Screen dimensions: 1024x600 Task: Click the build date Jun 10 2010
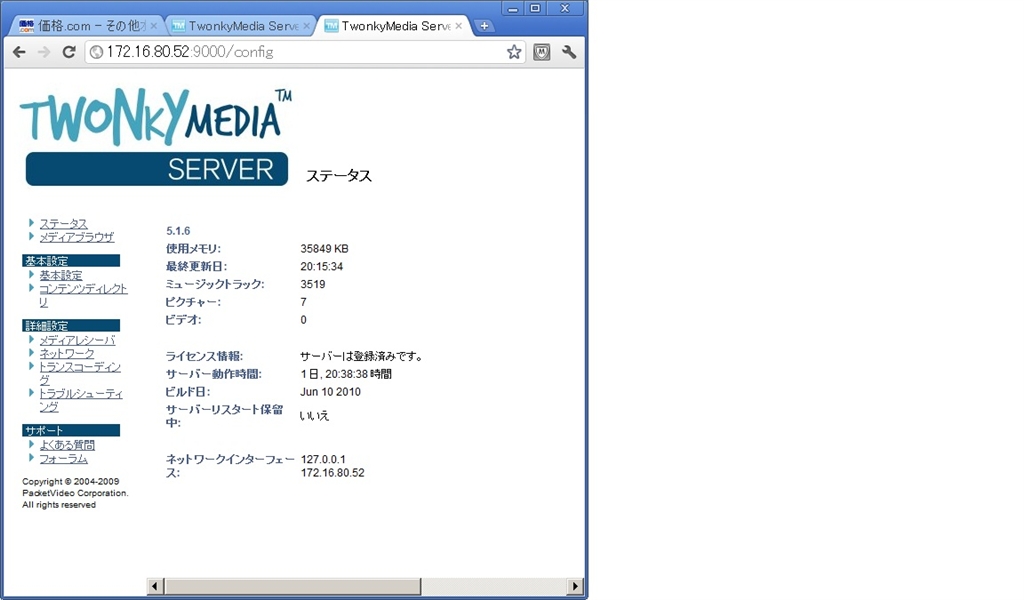click(x=330, y=392)
